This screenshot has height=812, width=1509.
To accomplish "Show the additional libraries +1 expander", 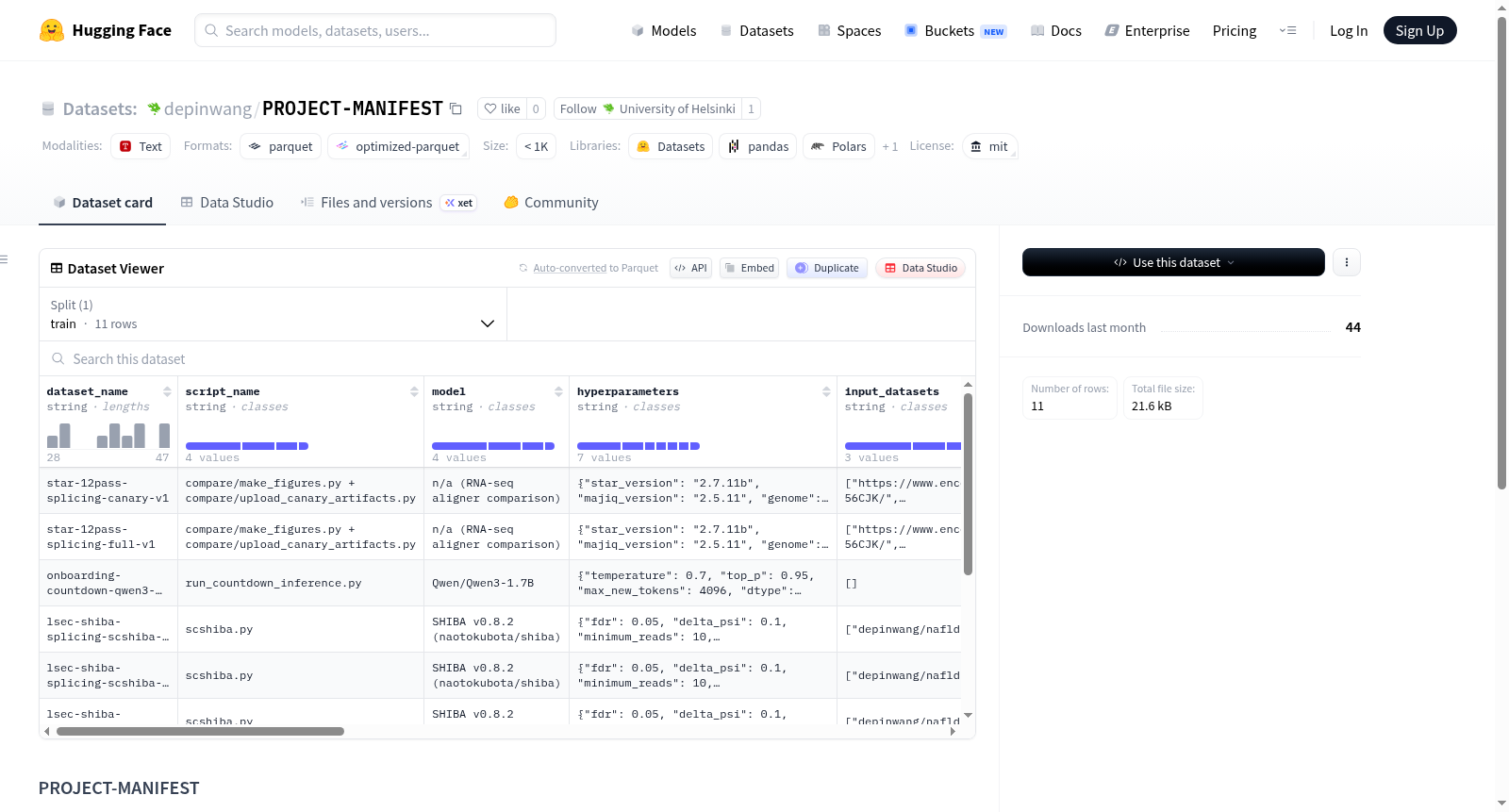I will 889,146.
